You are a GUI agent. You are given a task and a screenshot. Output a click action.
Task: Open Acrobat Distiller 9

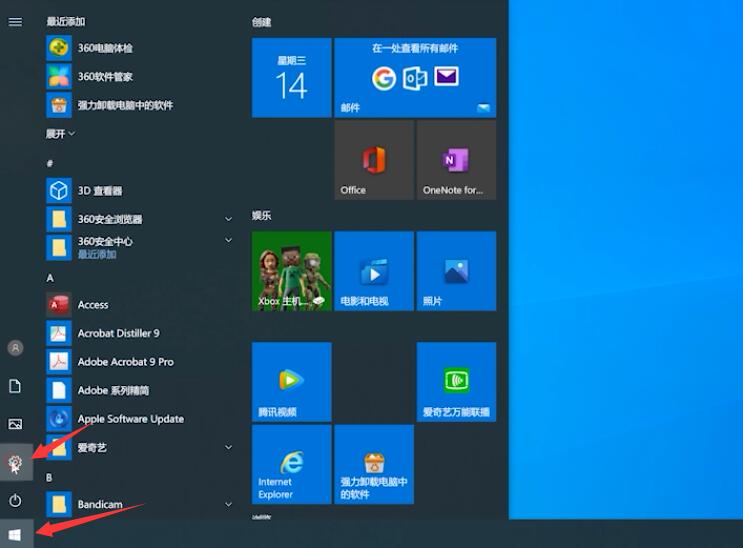point(140,333)
